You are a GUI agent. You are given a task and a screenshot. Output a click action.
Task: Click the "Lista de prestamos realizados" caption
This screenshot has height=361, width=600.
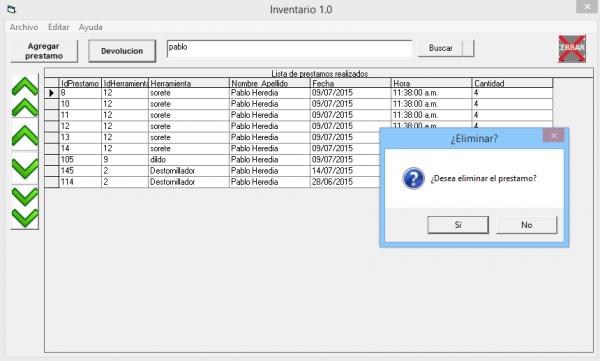320,74
